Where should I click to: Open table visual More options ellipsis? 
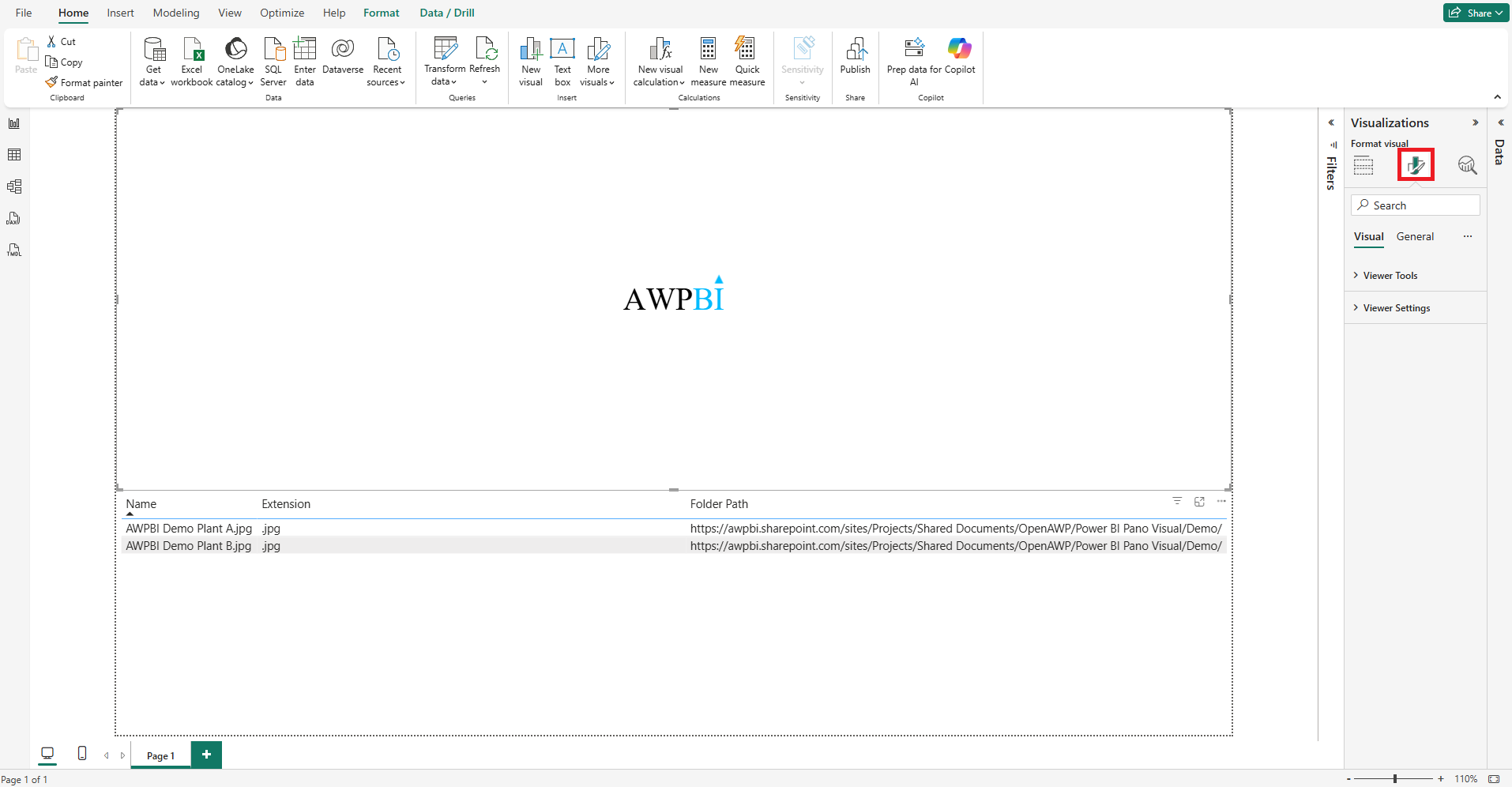point(1221,501)
